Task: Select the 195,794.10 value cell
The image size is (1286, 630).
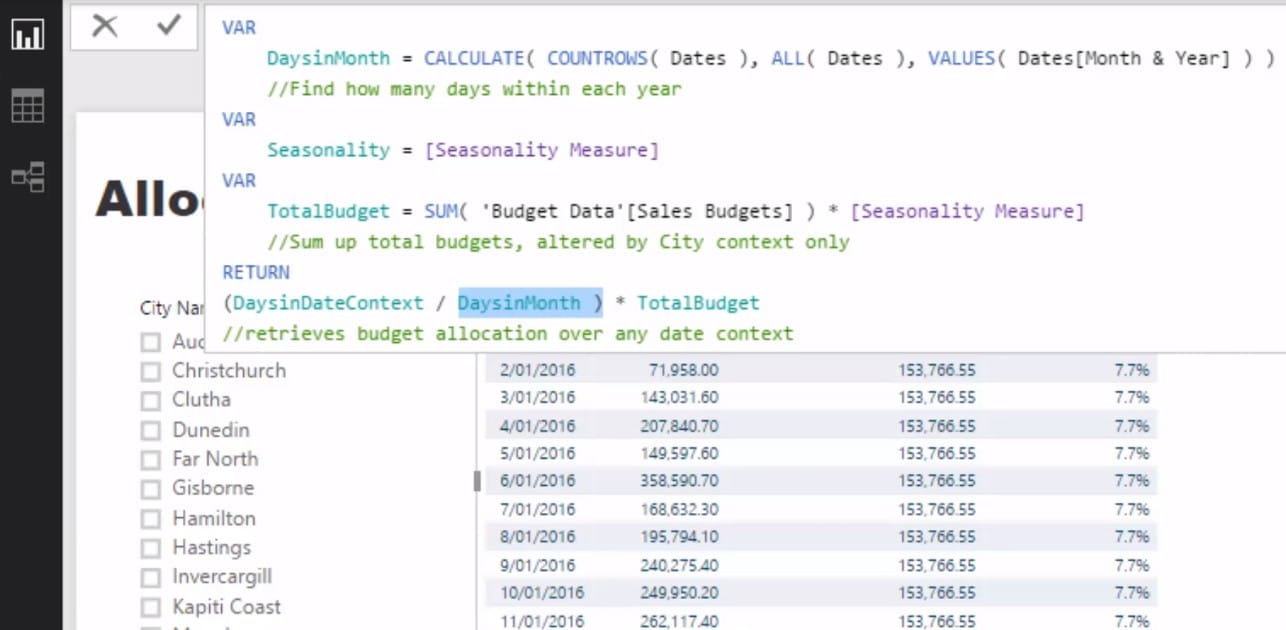Action: coord(679,537)
